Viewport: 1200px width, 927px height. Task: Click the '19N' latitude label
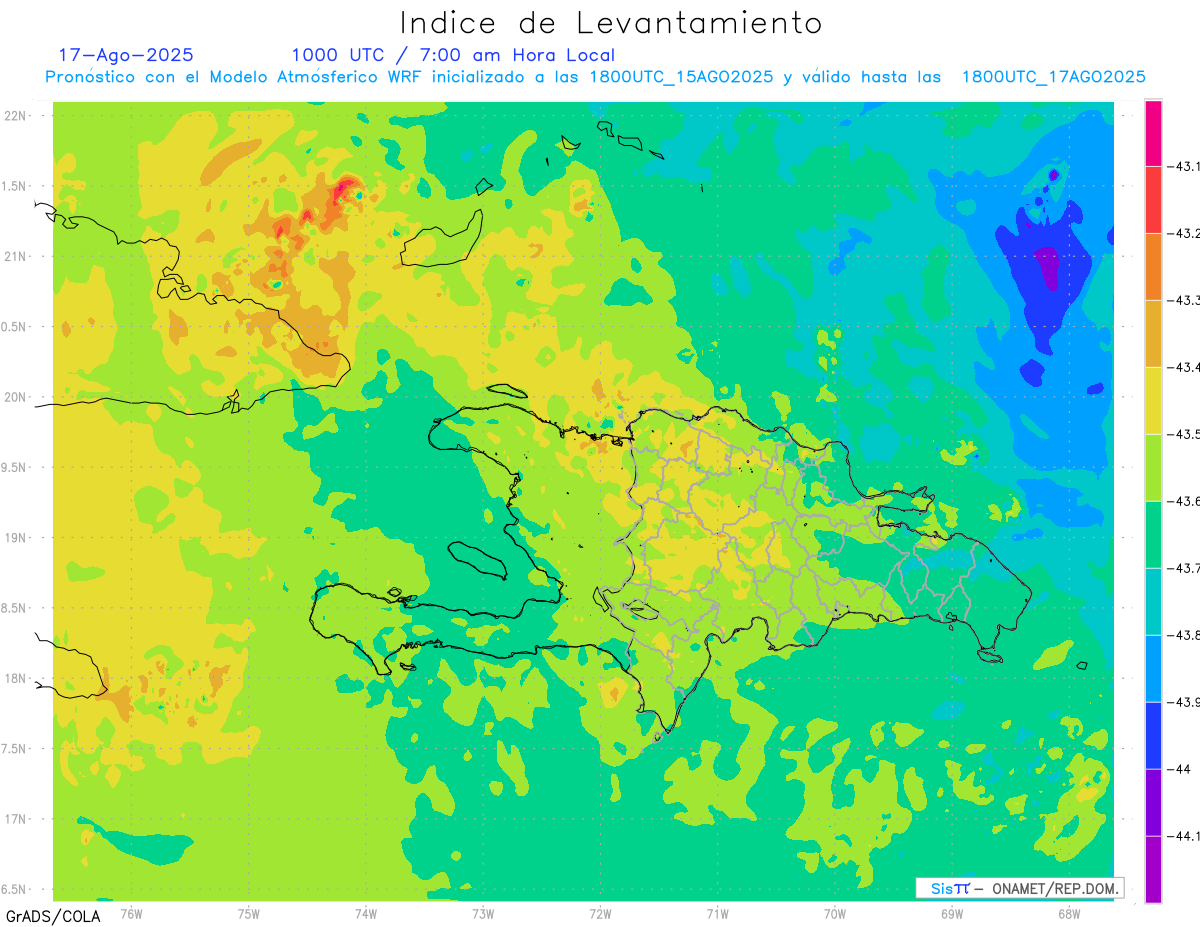[x=16, y=538]
